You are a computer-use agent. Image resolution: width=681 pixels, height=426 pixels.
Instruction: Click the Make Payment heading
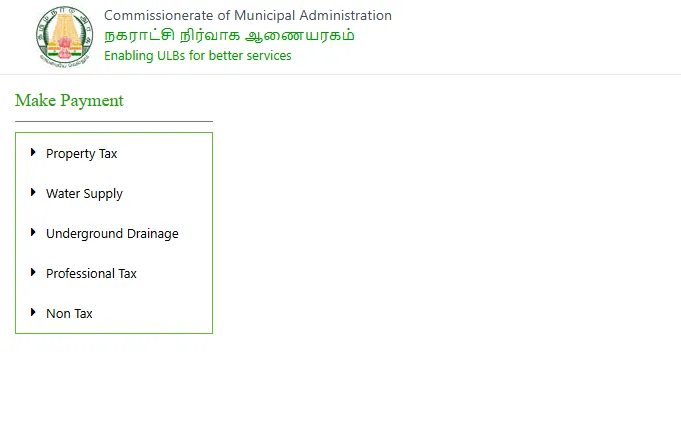tap(69, 101)
